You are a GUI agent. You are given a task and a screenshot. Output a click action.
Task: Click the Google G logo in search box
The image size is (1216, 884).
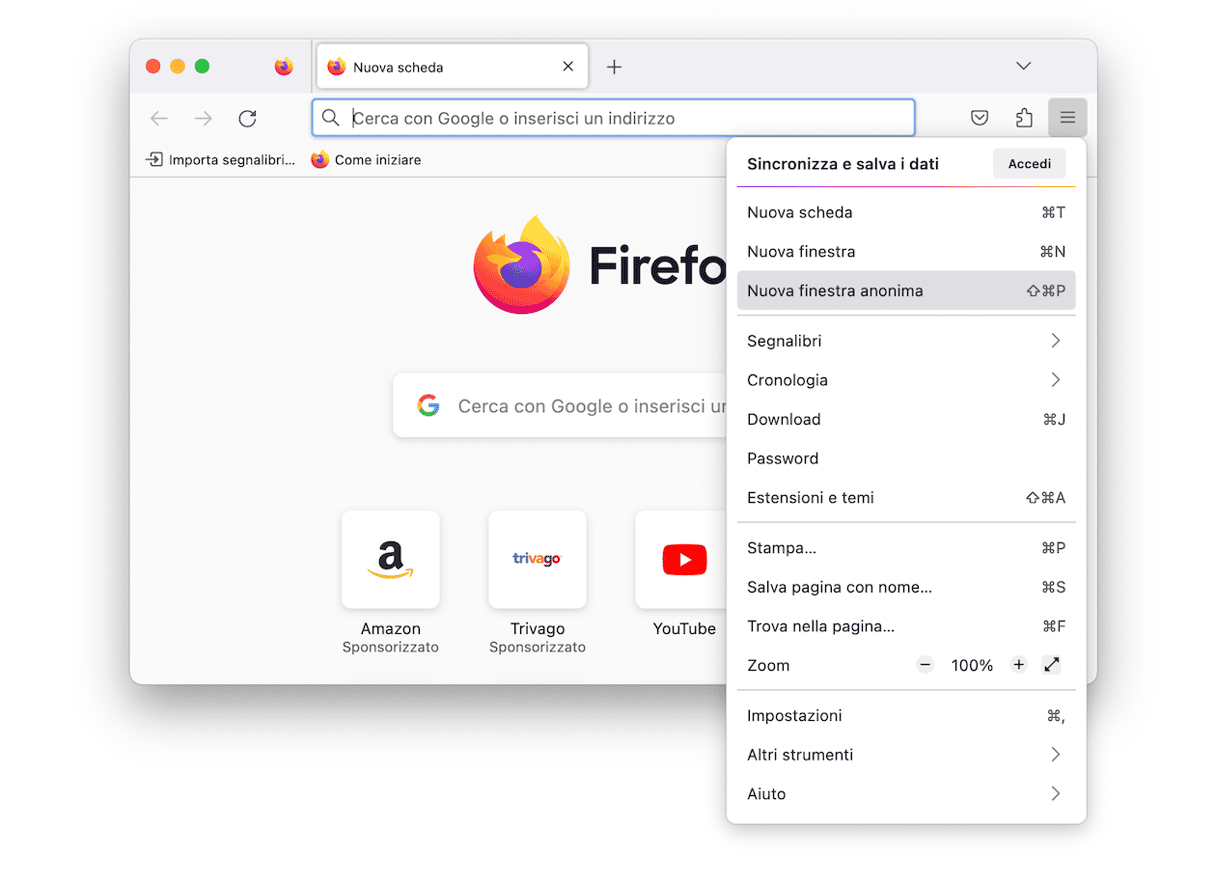click(428, 406)
